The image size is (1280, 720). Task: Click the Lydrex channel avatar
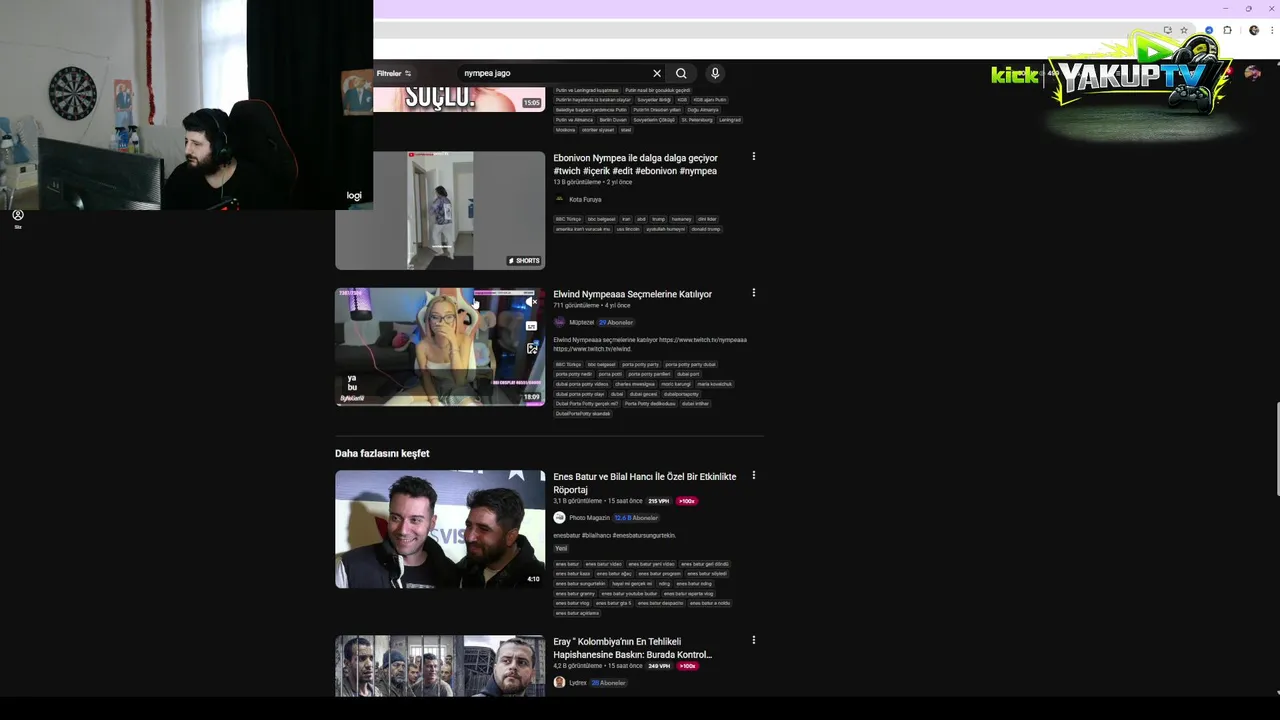(x=559, y=682)
